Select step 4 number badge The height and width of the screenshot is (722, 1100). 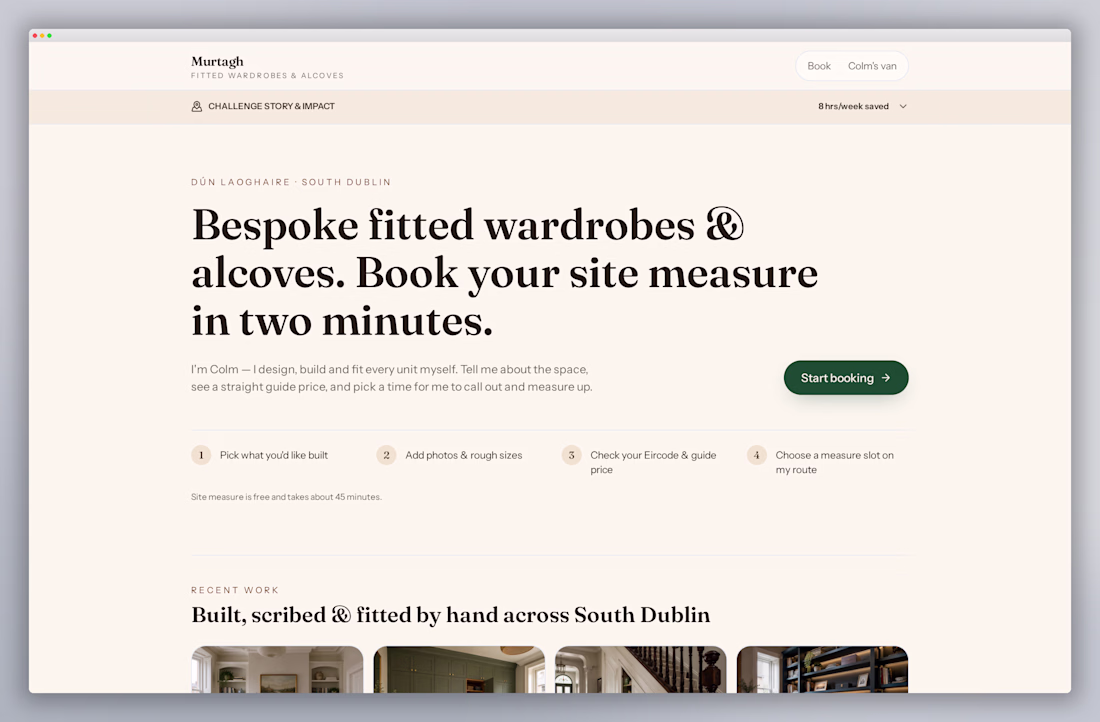pyautogui.click(x=757, y=455)
